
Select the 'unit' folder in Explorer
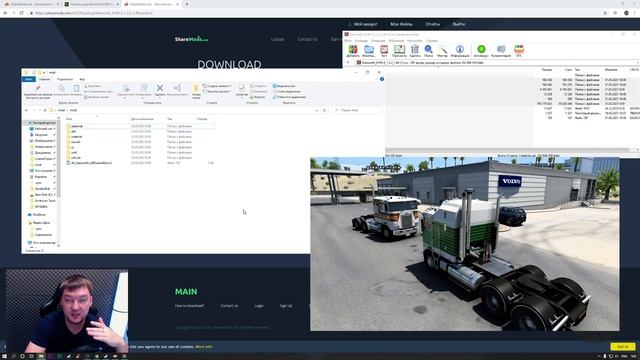pyautogui.click(x=74, y=152)
